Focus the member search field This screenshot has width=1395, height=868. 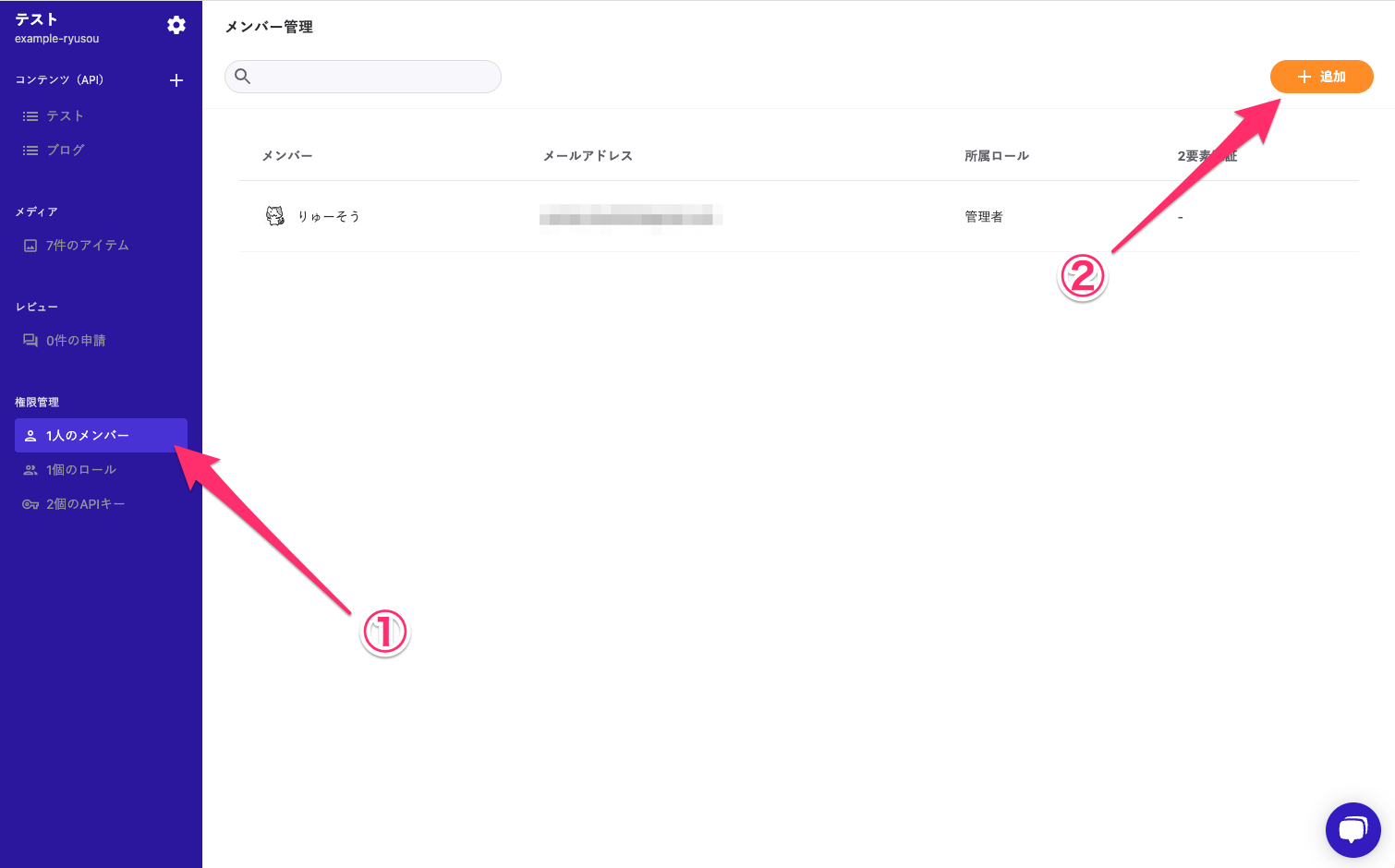click(x=374, y=77)
